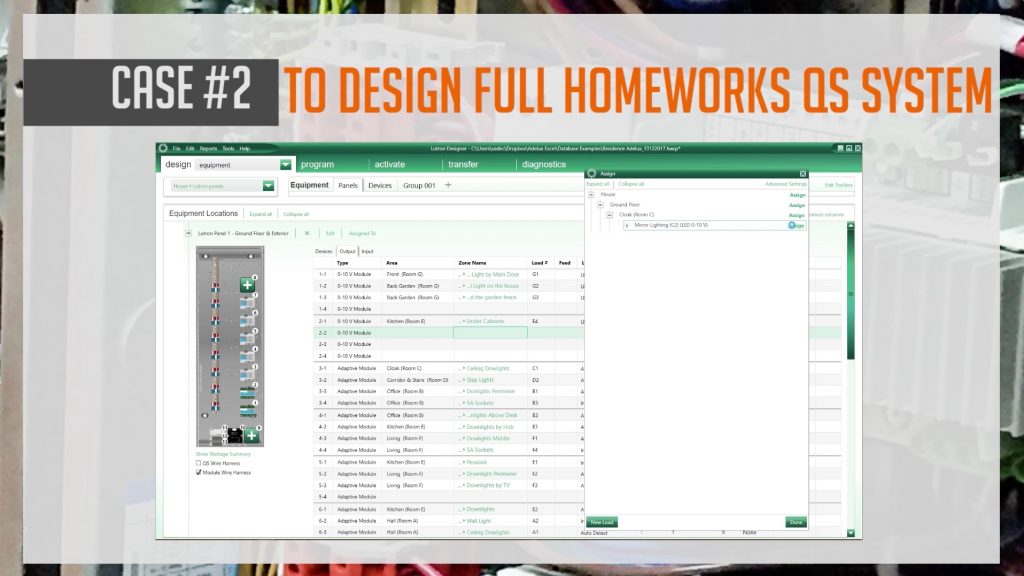Collapse the Cloak (Room C) node
Screen dimensions: 1024x576
(x=609, y=215)
